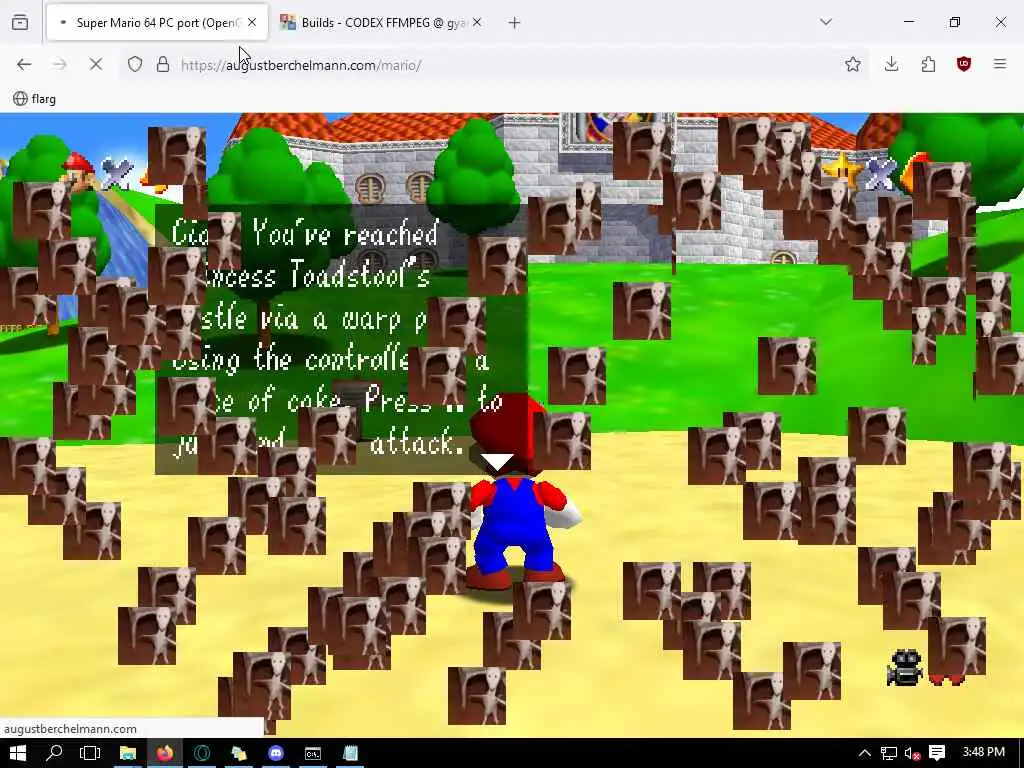Screen dimensions: 1024x768
Task: Open the Windows notification center
Action: (937, 753)
